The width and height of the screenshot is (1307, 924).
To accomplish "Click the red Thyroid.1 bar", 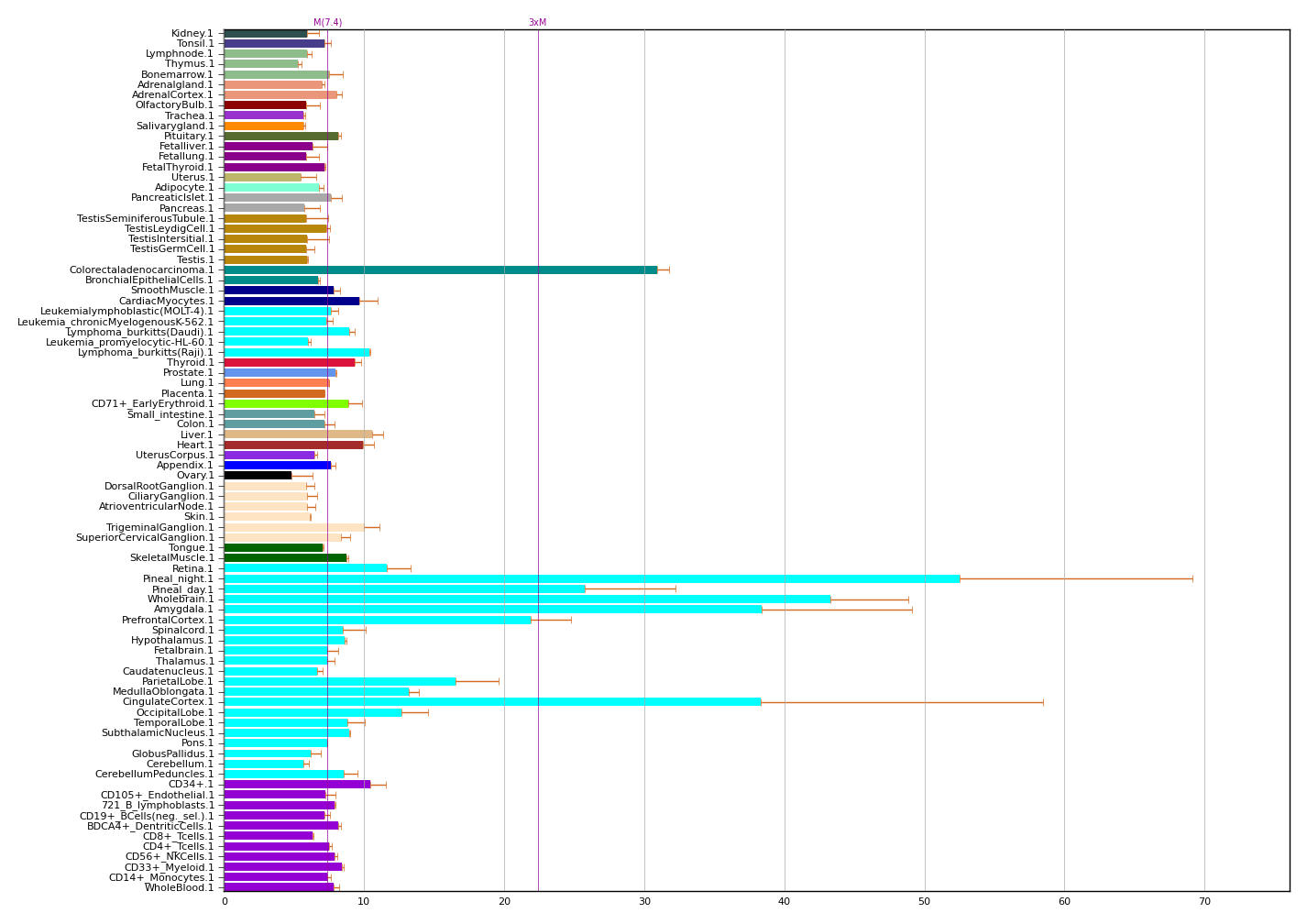I will click(x=289, y=362).
